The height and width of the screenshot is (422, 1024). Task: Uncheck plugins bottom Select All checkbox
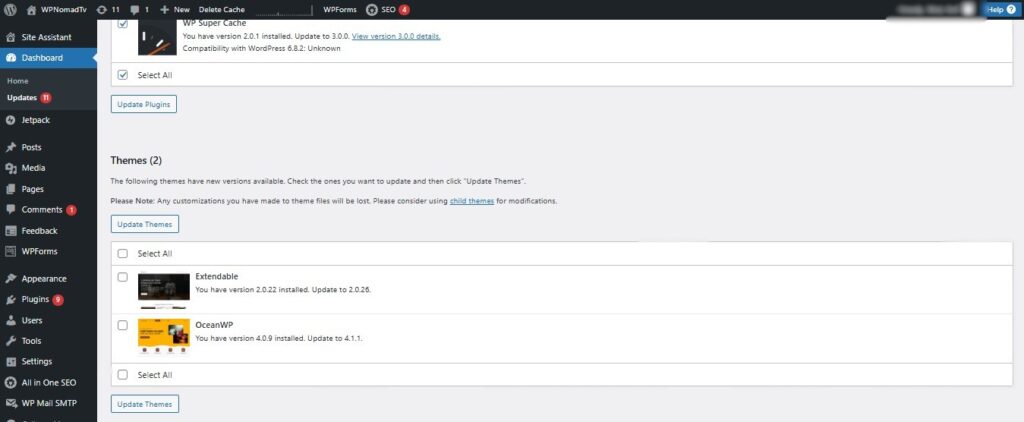click(123, 75)
